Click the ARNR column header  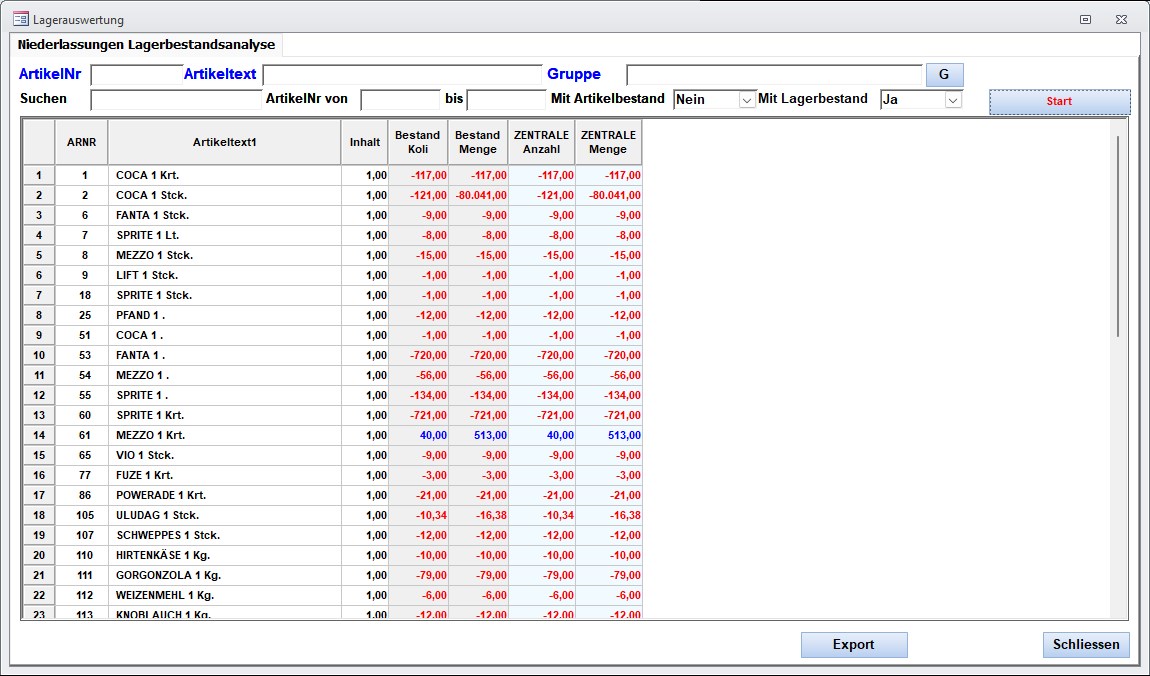pos(81,142)
